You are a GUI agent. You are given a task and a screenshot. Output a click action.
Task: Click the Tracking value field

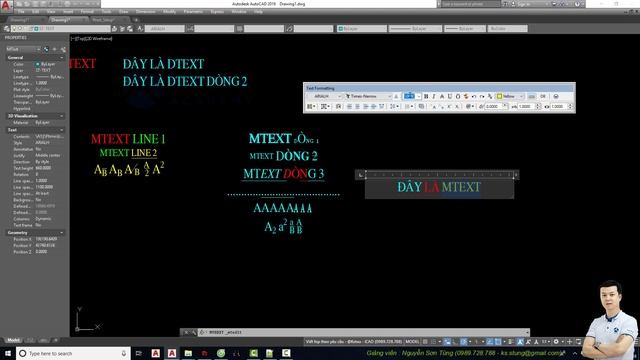click(528, 107)
